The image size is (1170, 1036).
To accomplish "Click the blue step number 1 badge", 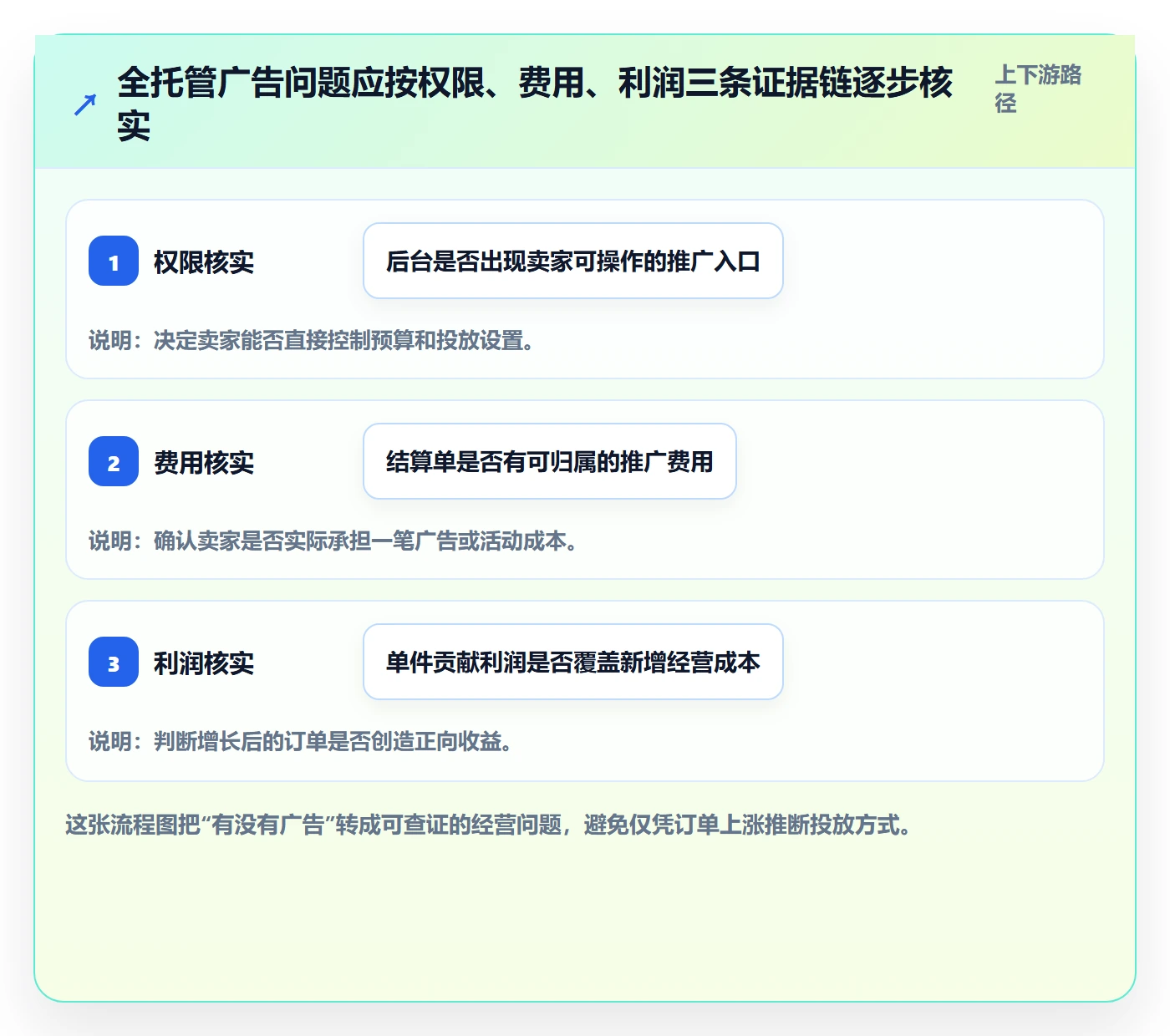I will coord(114,262).
